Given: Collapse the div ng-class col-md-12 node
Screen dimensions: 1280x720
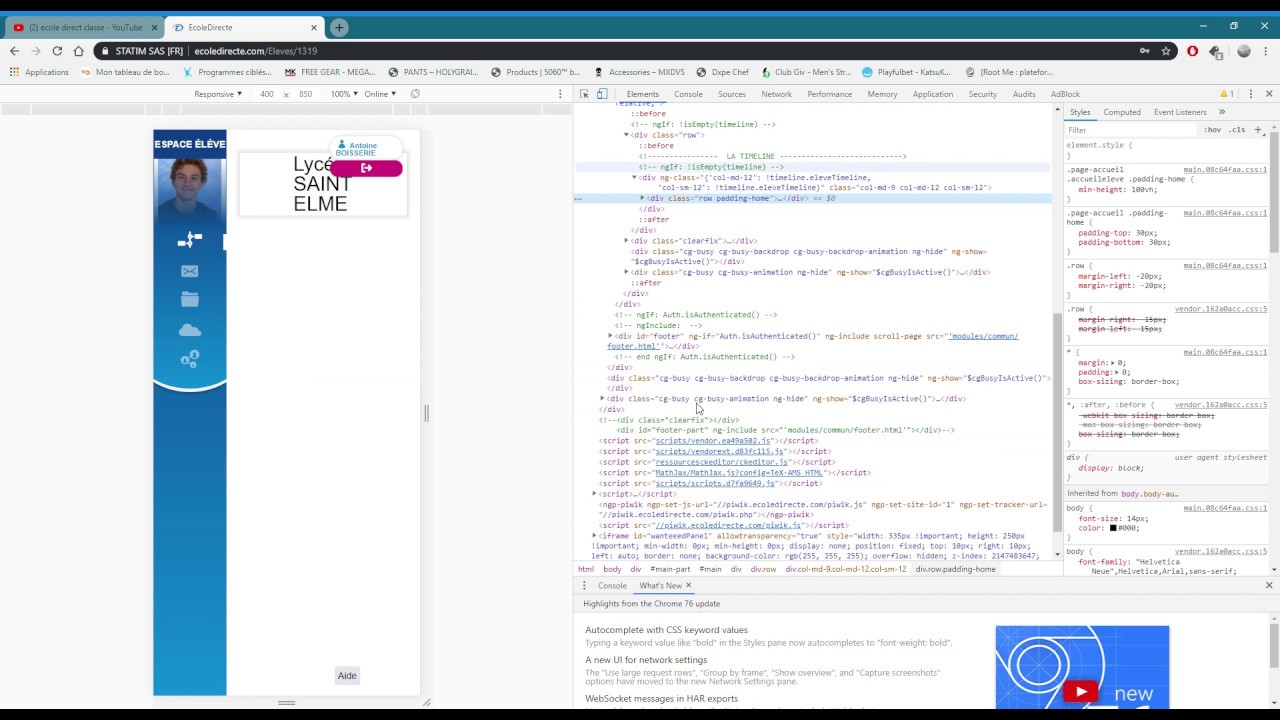Looking at the screenshot, I should (x=634, y=178).
